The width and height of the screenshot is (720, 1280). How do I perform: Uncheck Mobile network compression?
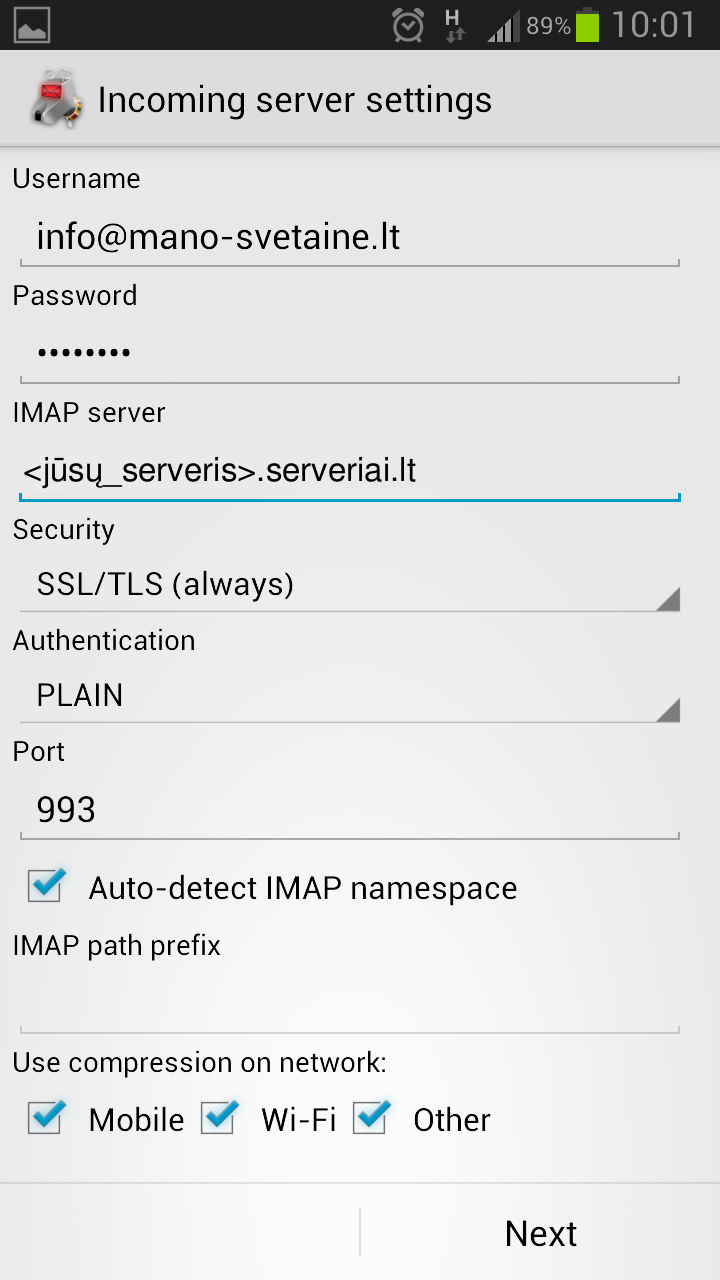click(x=46, y=1118)
